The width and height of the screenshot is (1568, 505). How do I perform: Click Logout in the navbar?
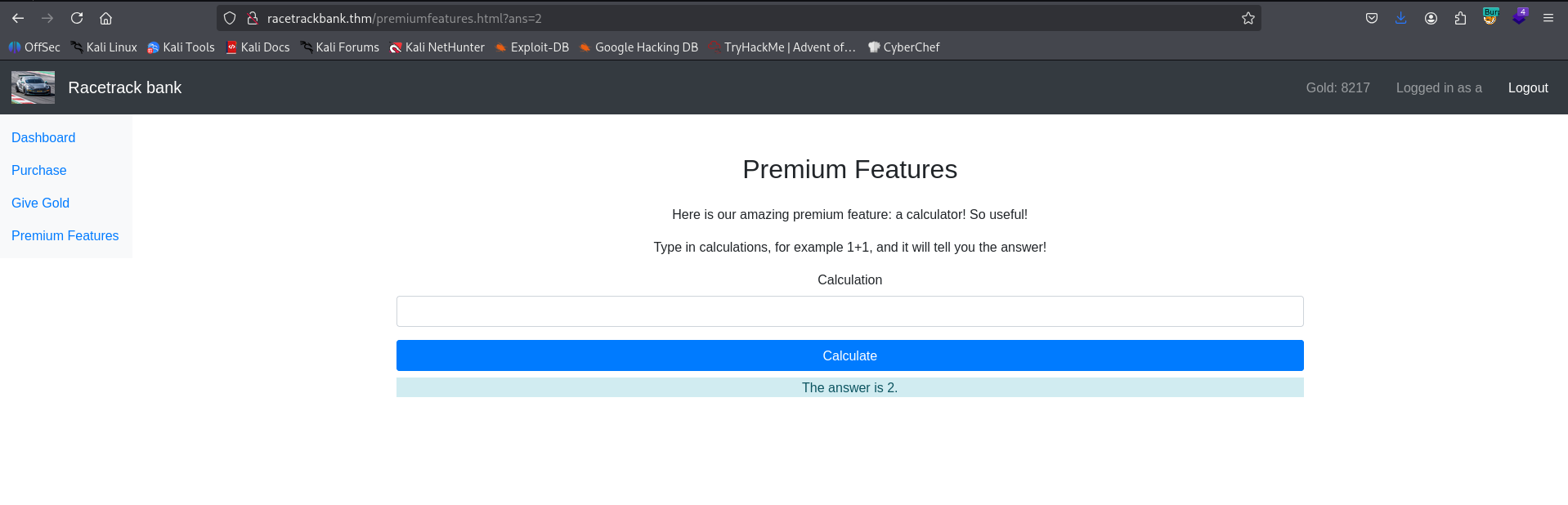pos(1527,87)
